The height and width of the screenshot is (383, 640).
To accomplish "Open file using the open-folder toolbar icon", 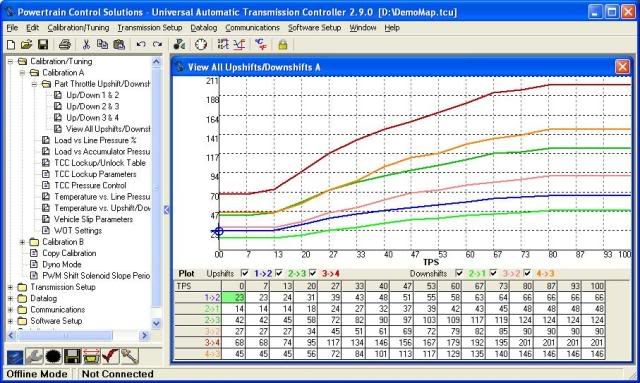I will point(27,44).
